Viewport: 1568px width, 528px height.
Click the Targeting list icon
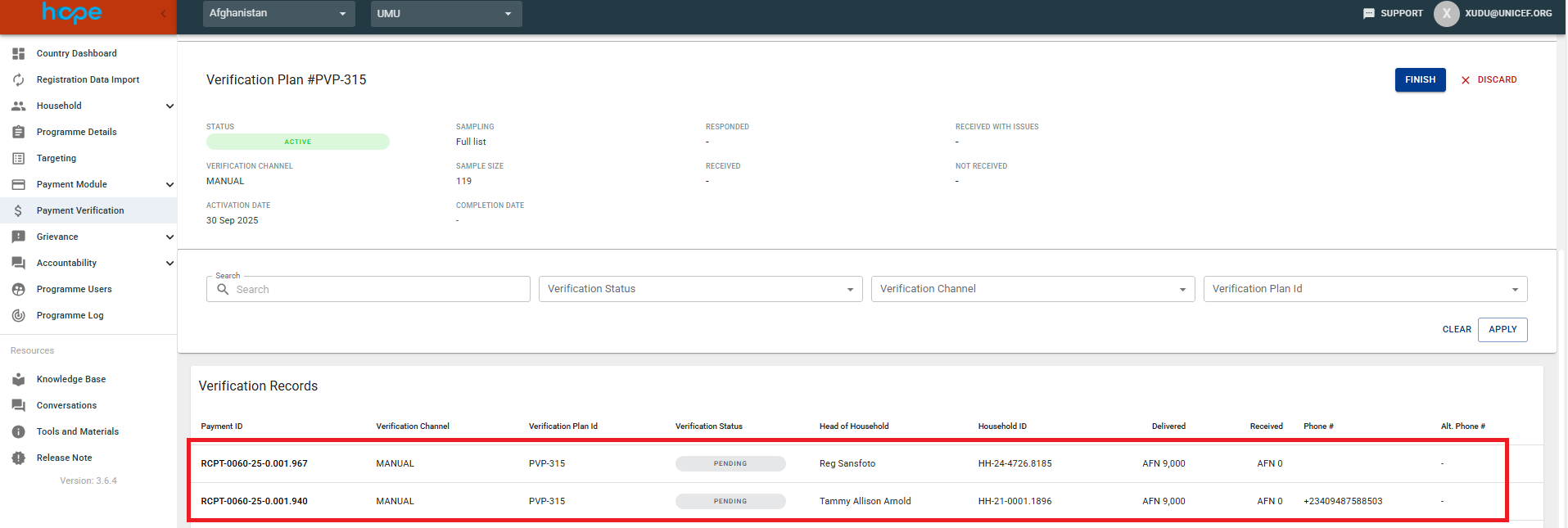coord(18,158)
